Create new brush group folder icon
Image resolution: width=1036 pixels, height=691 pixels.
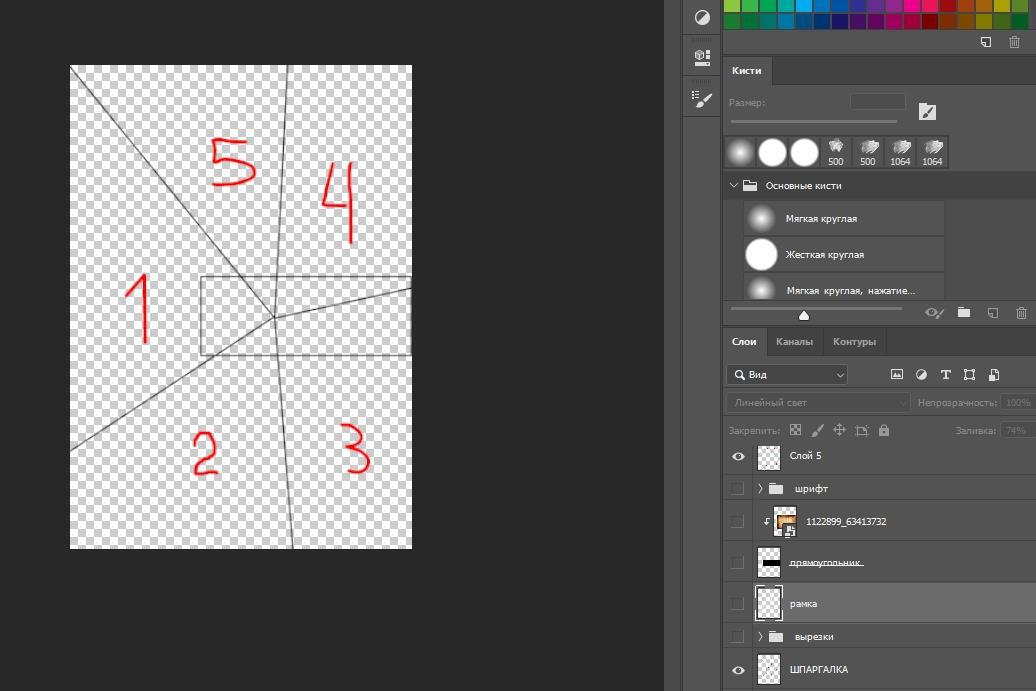964,313
